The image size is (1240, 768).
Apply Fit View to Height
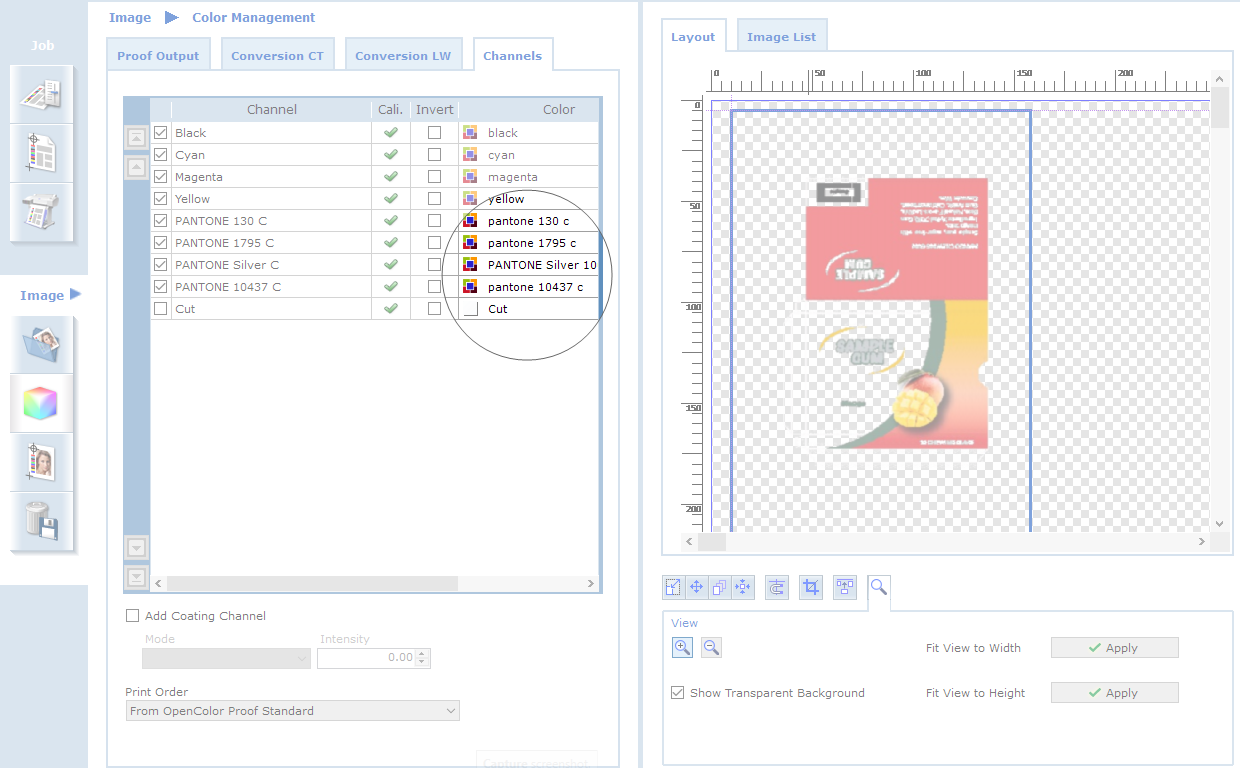tap(1114, 693)
